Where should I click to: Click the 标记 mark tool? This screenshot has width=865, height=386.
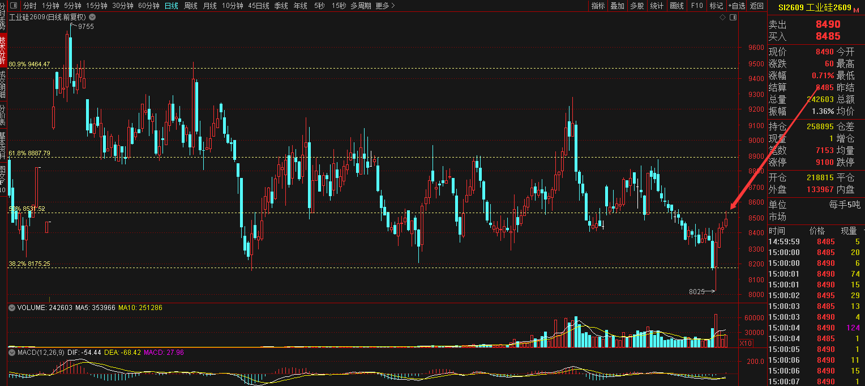(716, 6)
